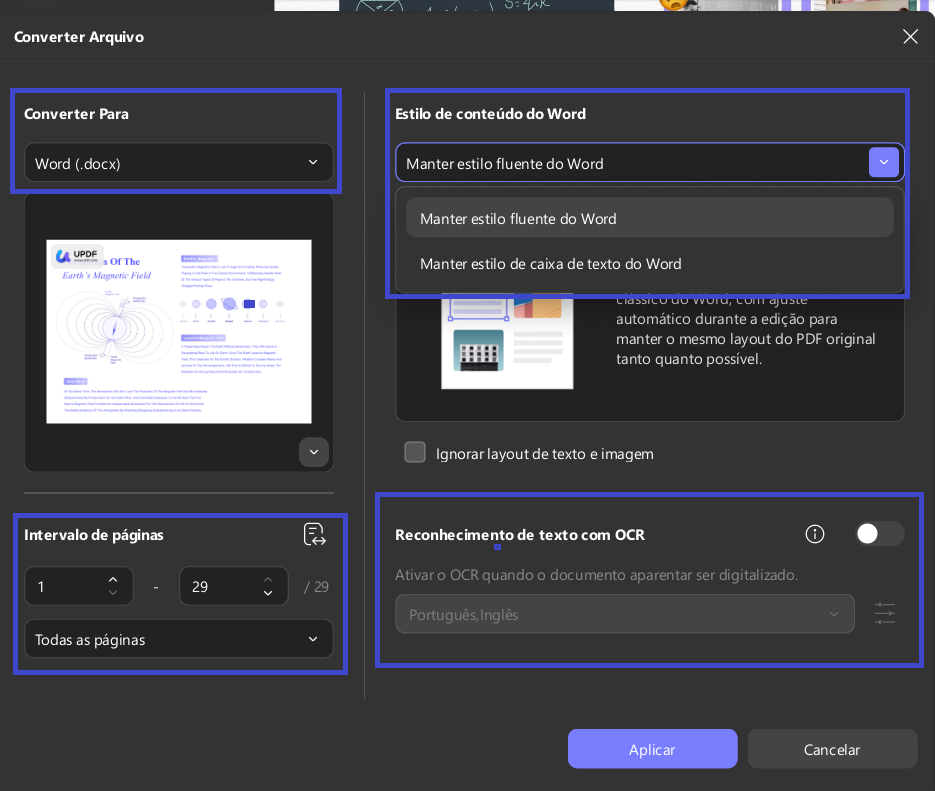Decrease the end page number stepper
935x791 pixels.
268,593
